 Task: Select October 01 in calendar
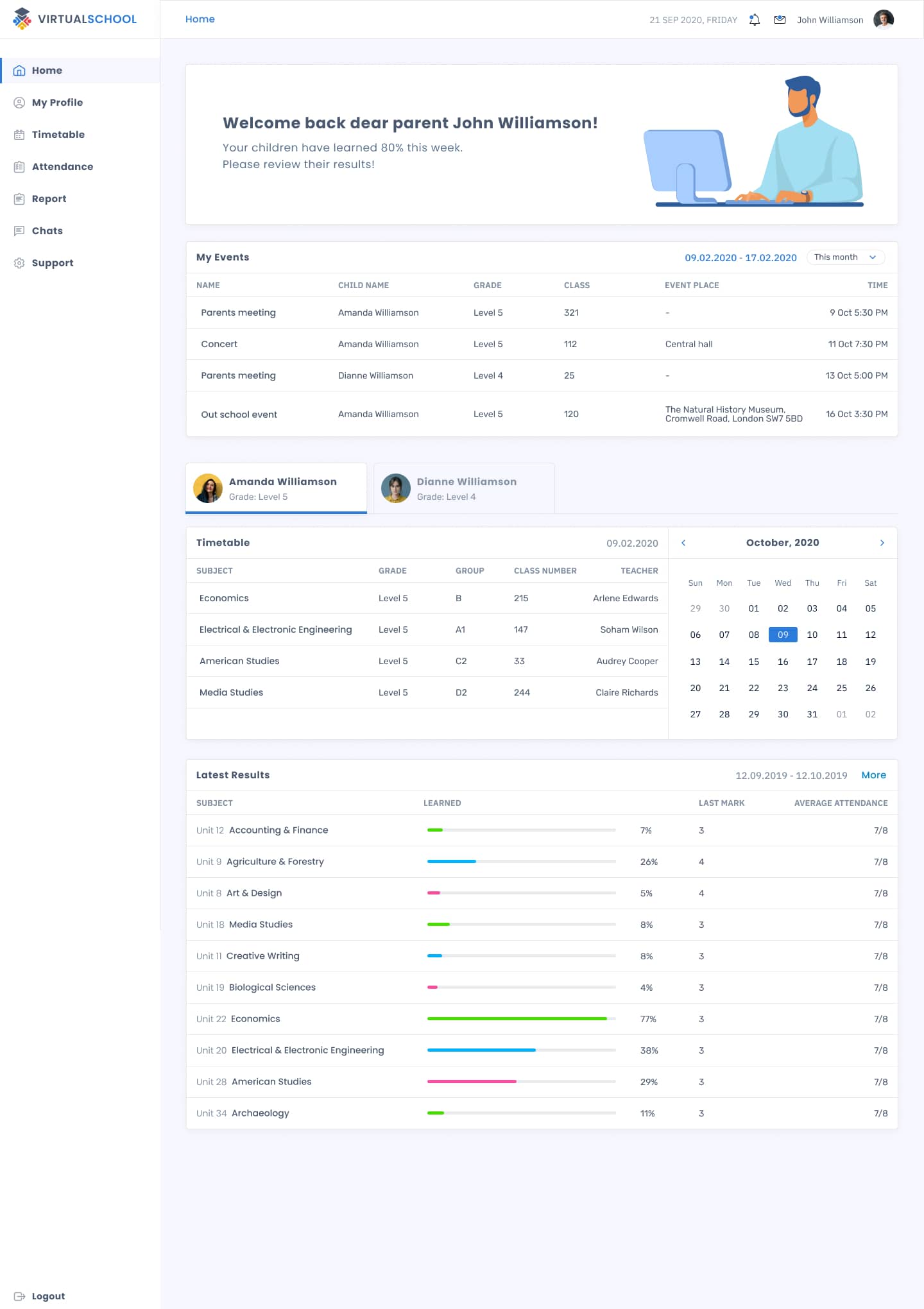754,608
